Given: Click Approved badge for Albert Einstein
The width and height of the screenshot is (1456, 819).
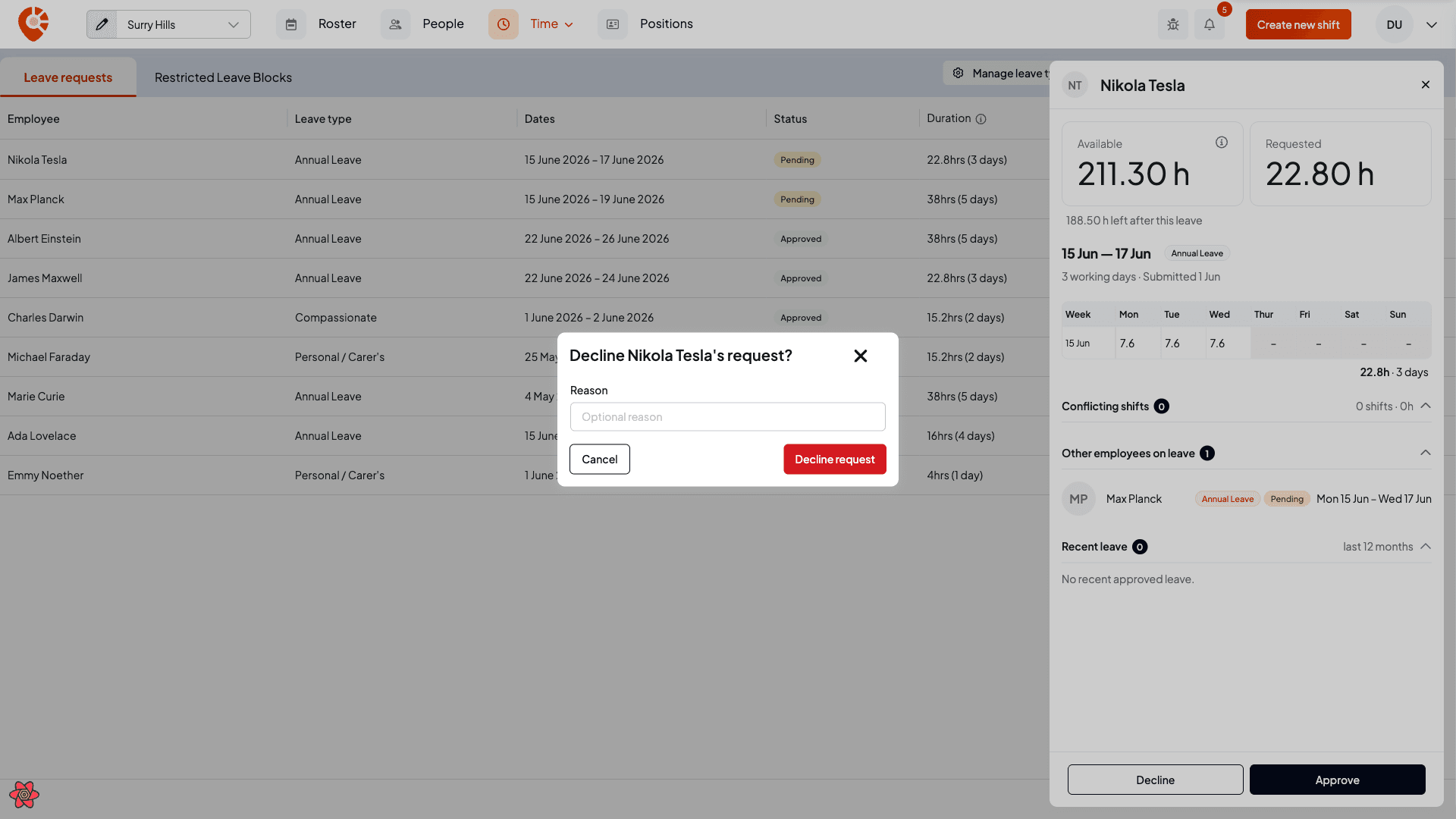Looking at the screenshot, I should (x=801, y=239).
